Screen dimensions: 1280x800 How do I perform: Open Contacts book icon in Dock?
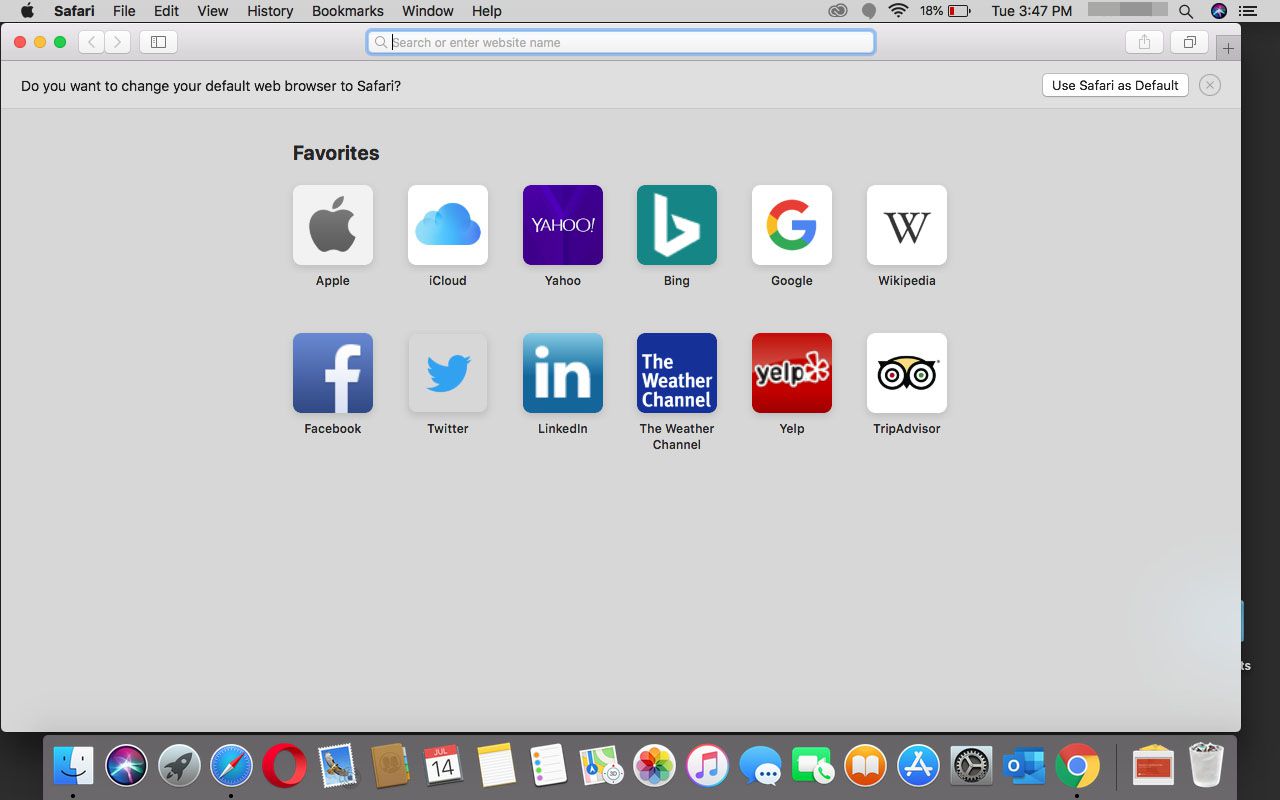click(390, 767)
